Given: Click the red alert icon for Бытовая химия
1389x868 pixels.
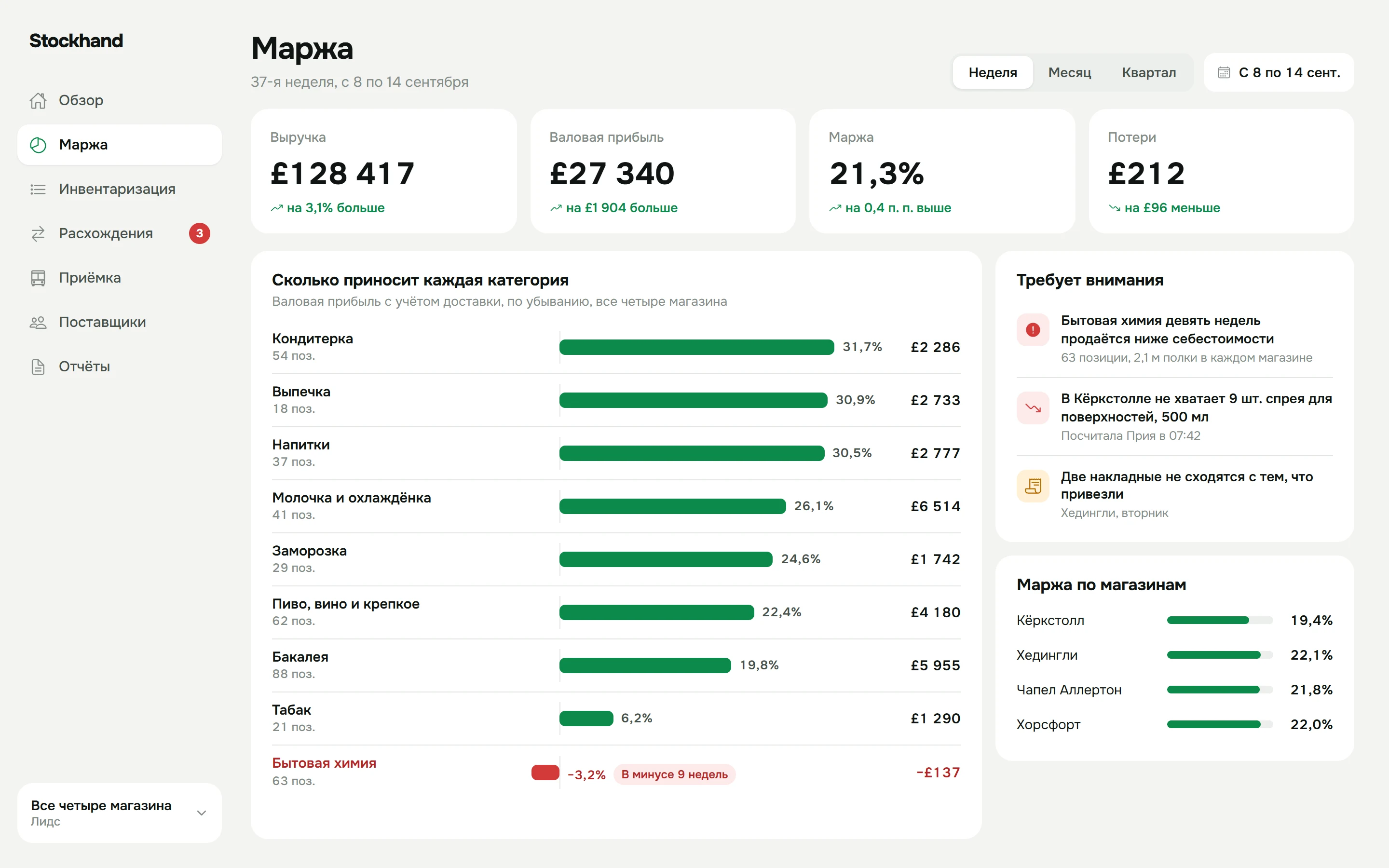Looking at the screenshot, I should 1033,329.
